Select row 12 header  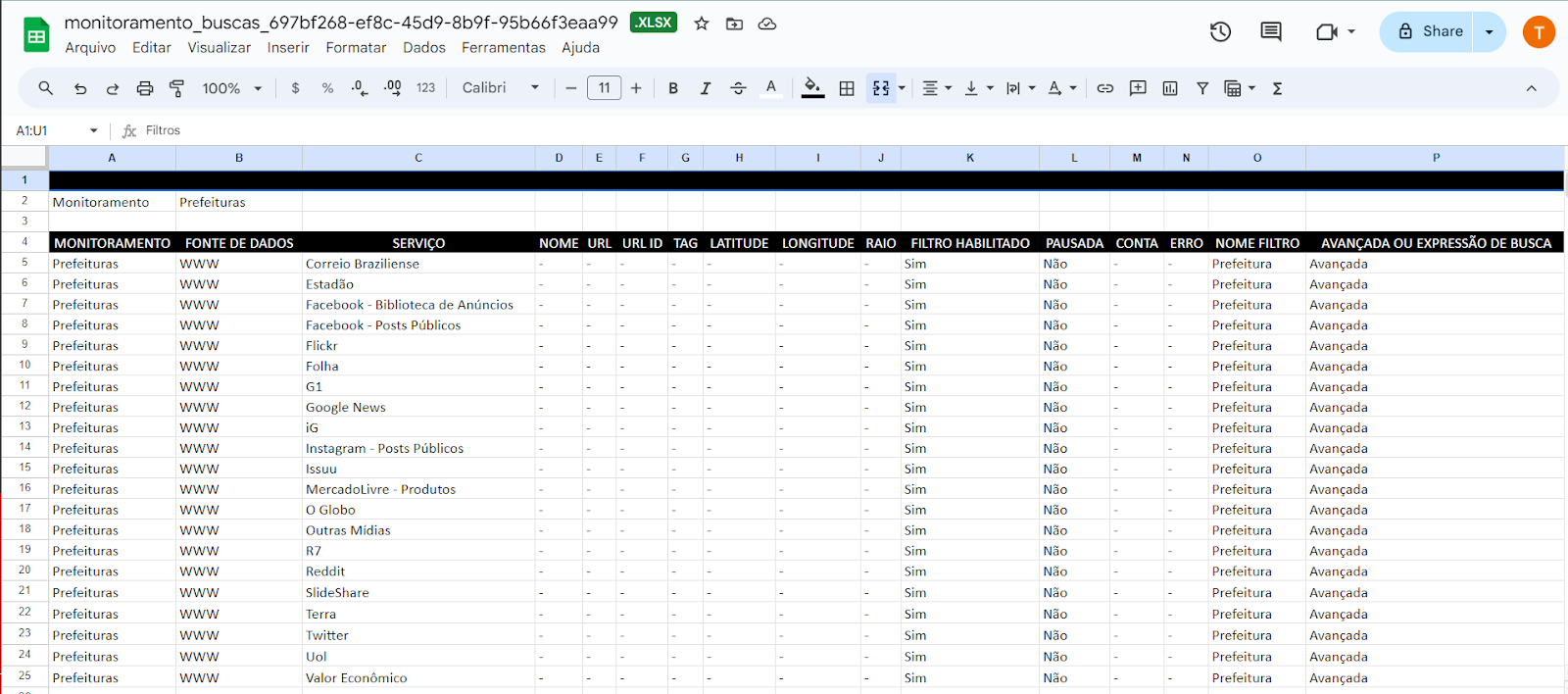[x=24, y=406]
